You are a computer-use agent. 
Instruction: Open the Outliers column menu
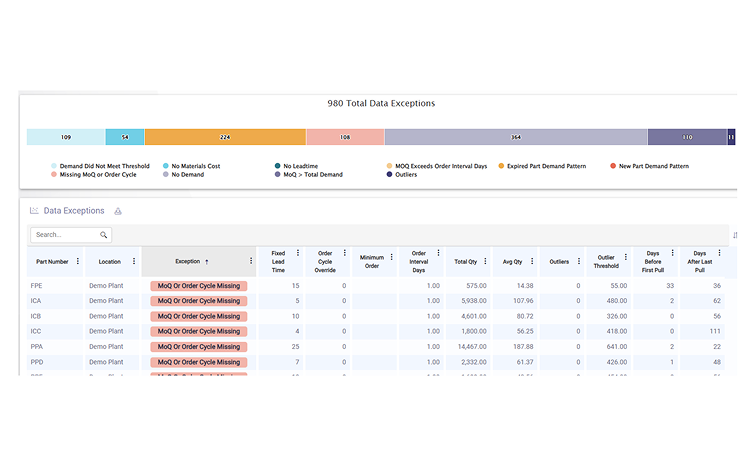(x=580, y=261)
